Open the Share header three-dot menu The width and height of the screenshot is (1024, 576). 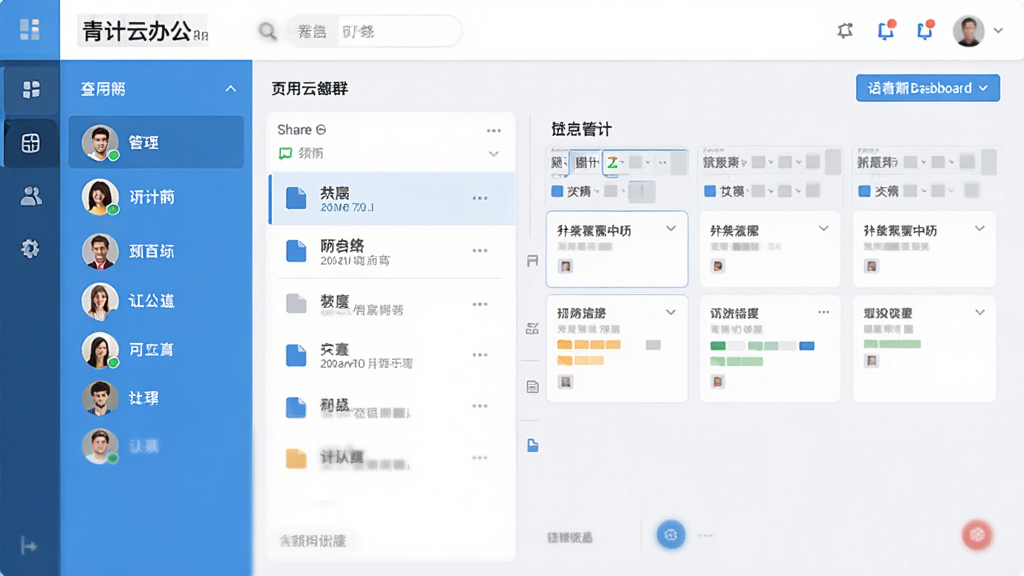pos(494,131)
